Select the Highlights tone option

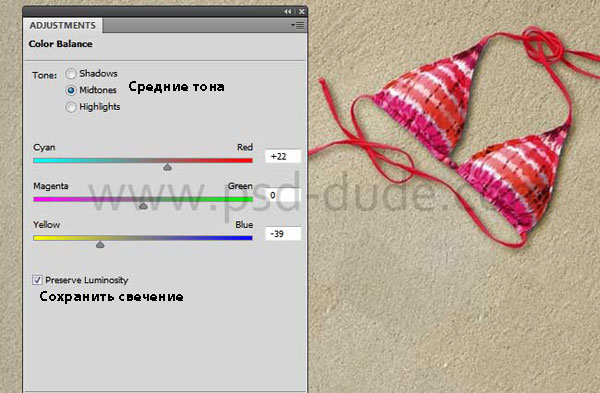click(71, 107)
